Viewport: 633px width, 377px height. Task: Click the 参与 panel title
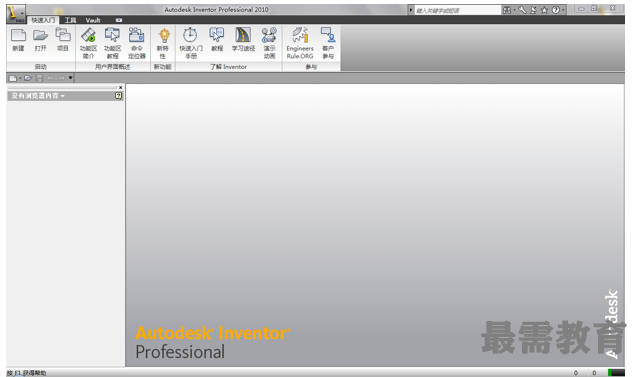click(311, 67)
